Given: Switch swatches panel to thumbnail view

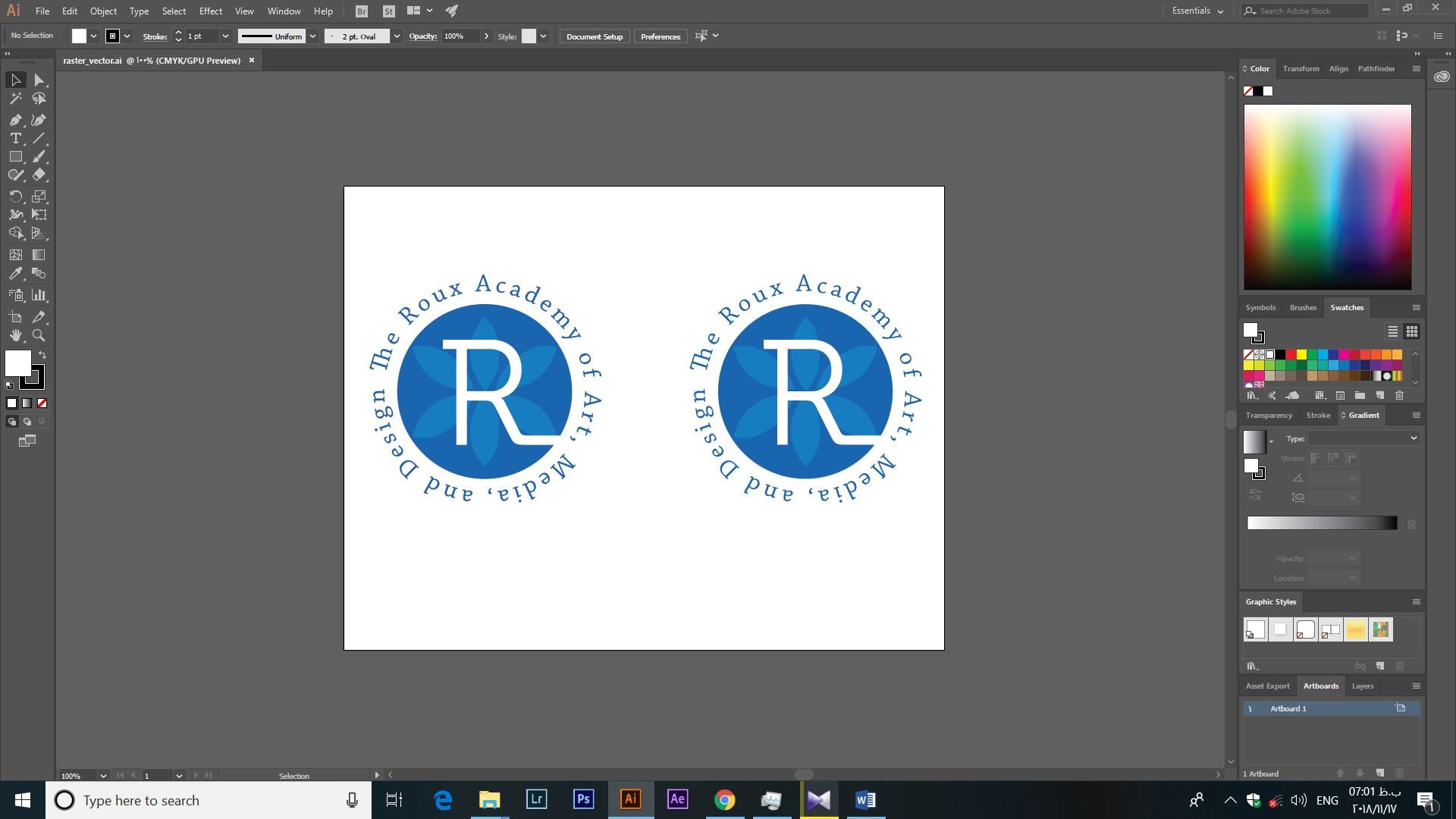Looking at the screenshot, I should pos(1411,331).
